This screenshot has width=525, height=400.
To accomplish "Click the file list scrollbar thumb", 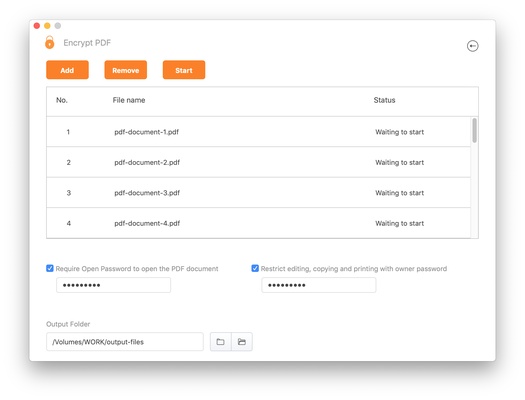I will coord(474,131).
